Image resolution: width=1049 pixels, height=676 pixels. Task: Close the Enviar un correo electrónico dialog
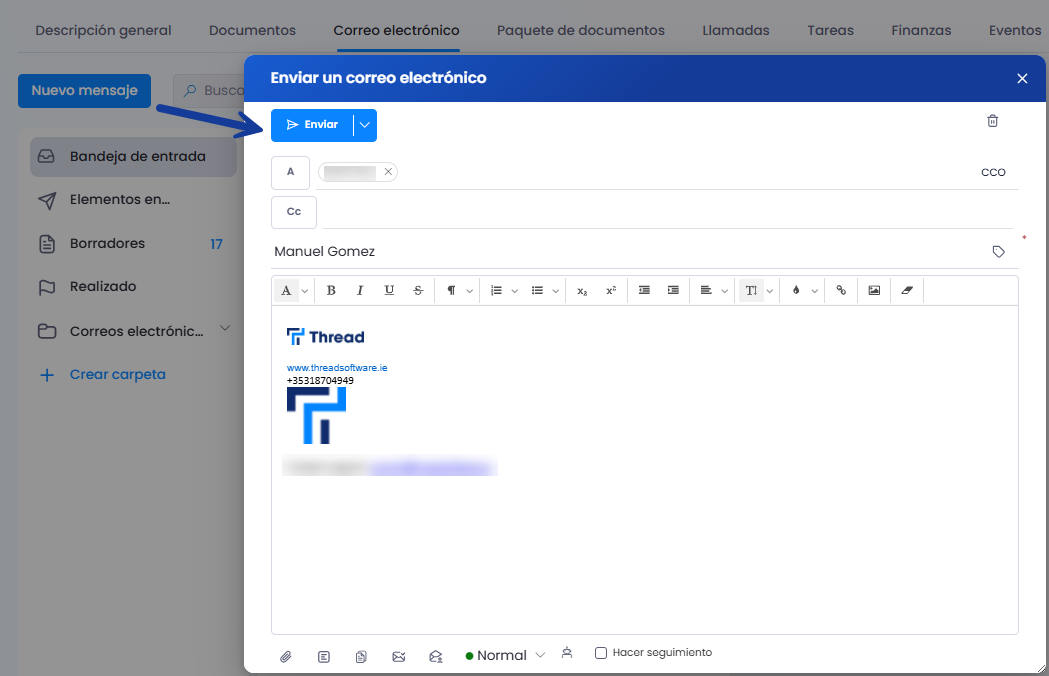tap(1022, 78)
